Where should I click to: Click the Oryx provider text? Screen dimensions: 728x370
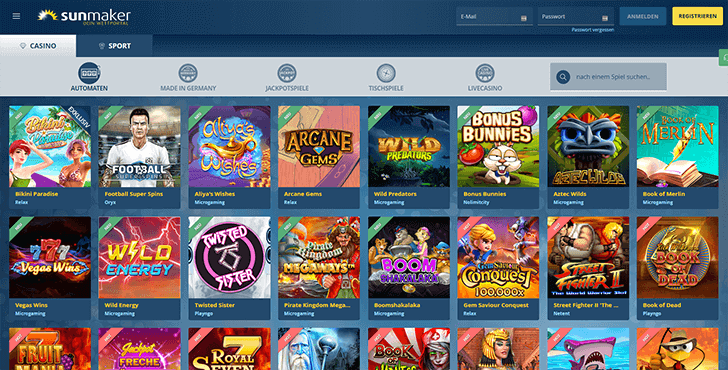point(109,202)
